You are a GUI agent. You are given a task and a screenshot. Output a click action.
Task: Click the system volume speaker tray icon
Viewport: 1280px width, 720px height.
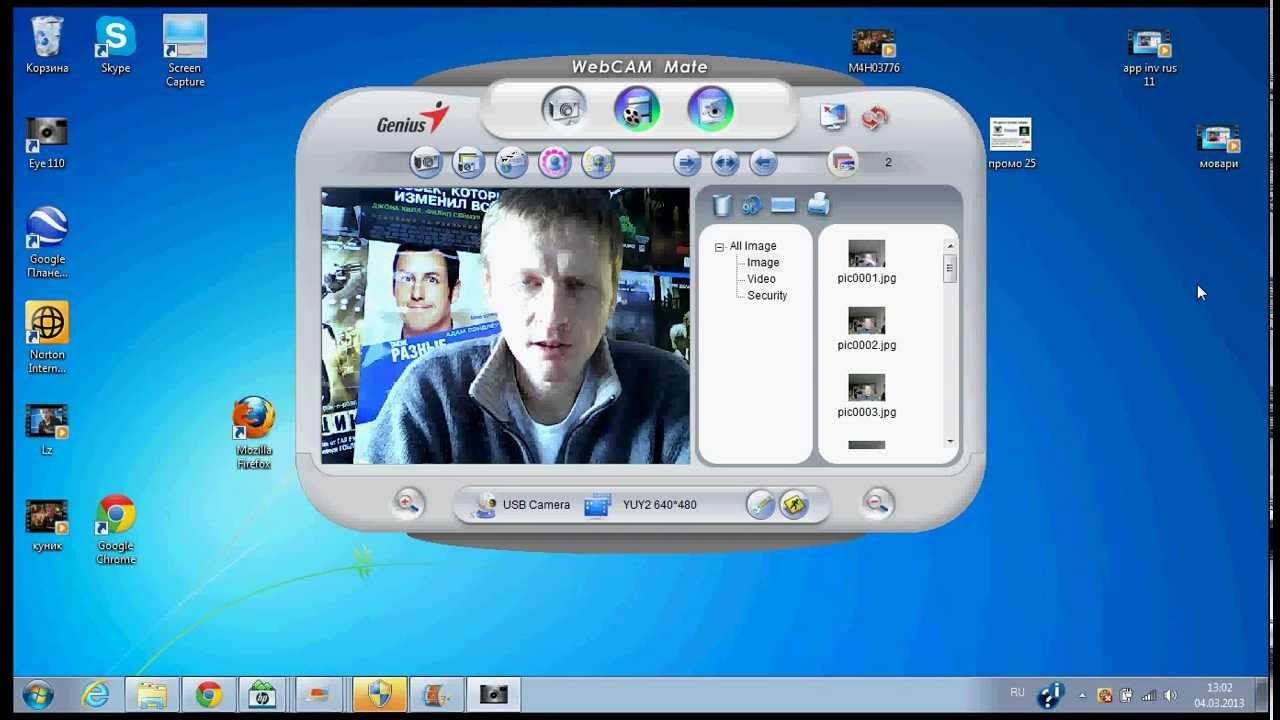point(1171,695)
